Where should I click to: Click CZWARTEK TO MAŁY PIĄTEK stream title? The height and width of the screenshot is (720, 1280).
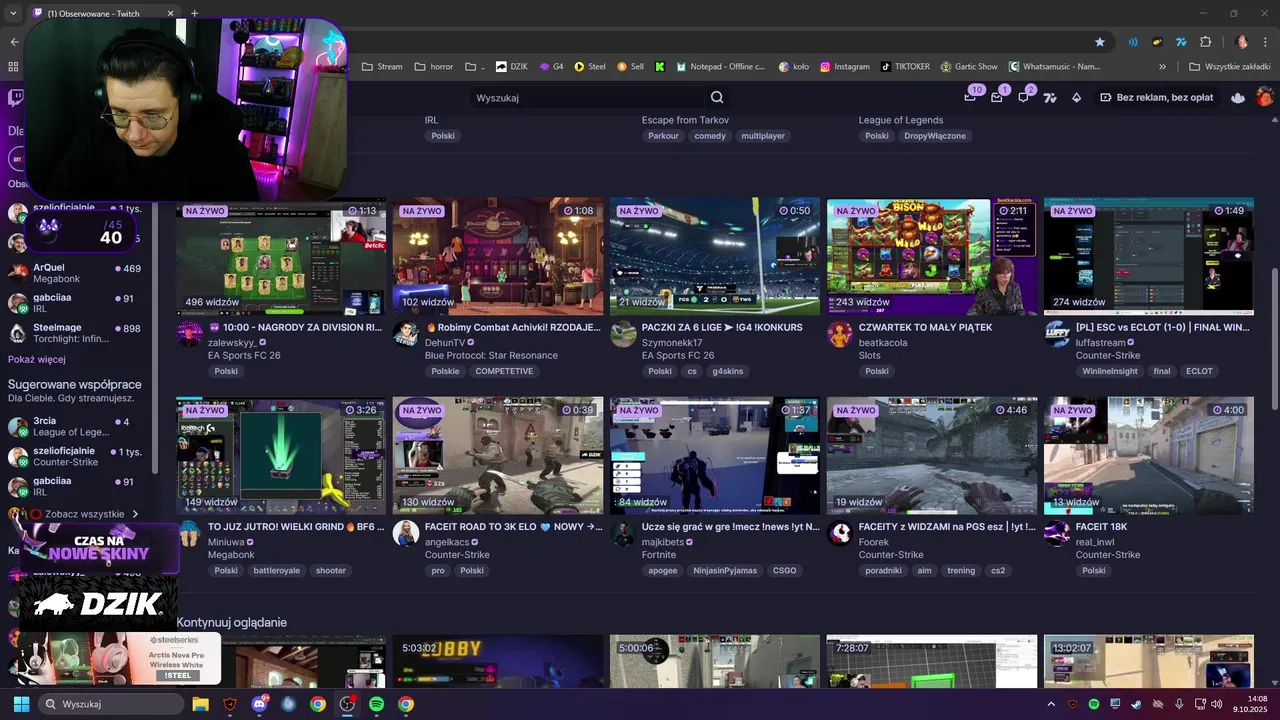[926, 327]
